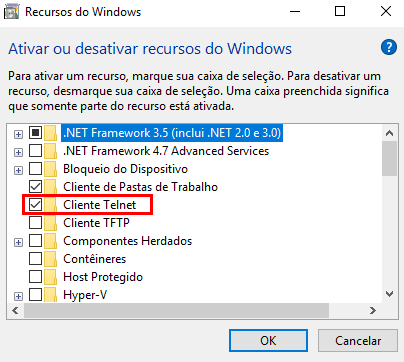Click folder icon beside Host Protegido
Image resolution: width=404 pixels, height=362 pixels.
51,277
